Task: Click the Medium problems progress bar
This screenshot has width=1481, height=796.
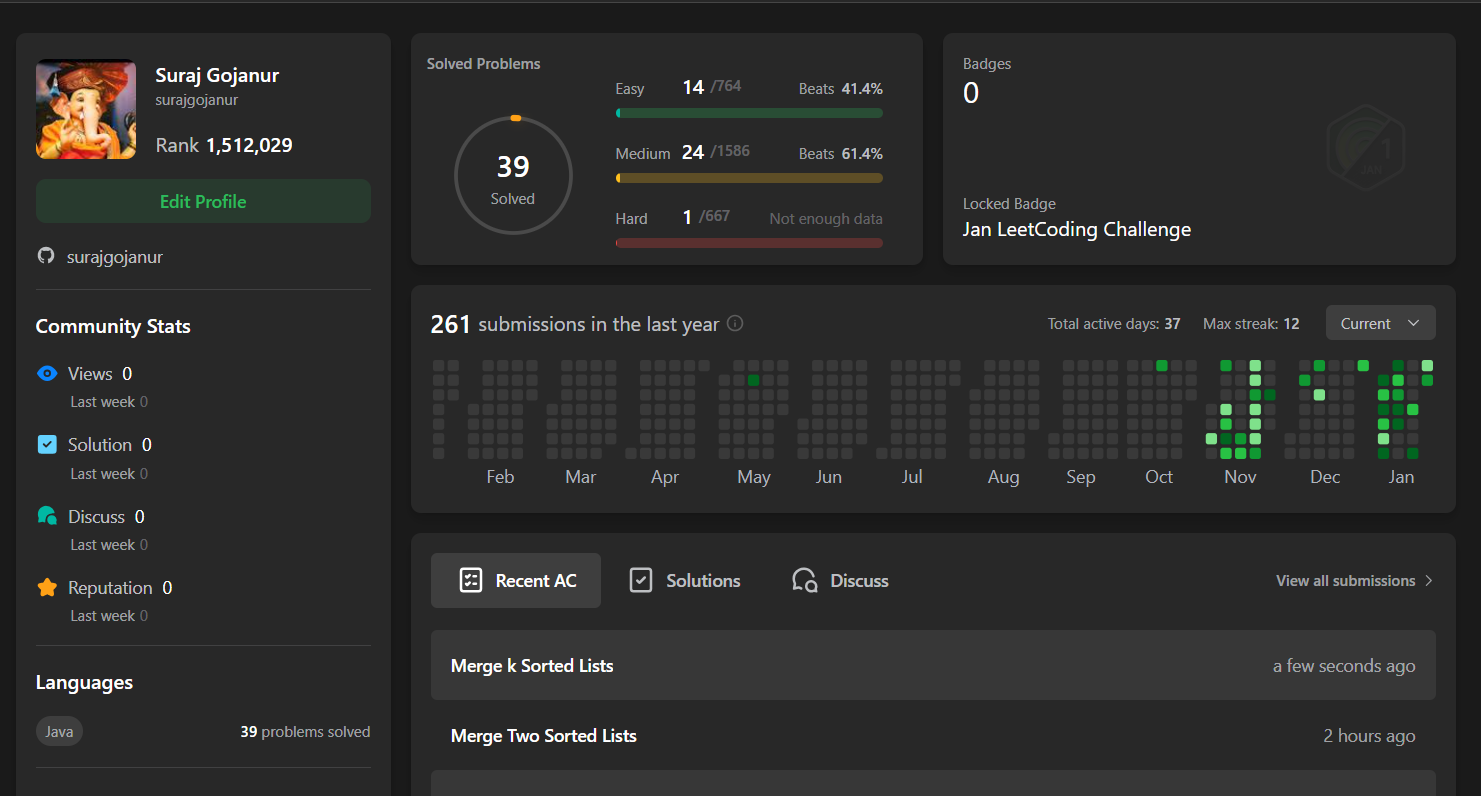Action: [x=749, y=178]
